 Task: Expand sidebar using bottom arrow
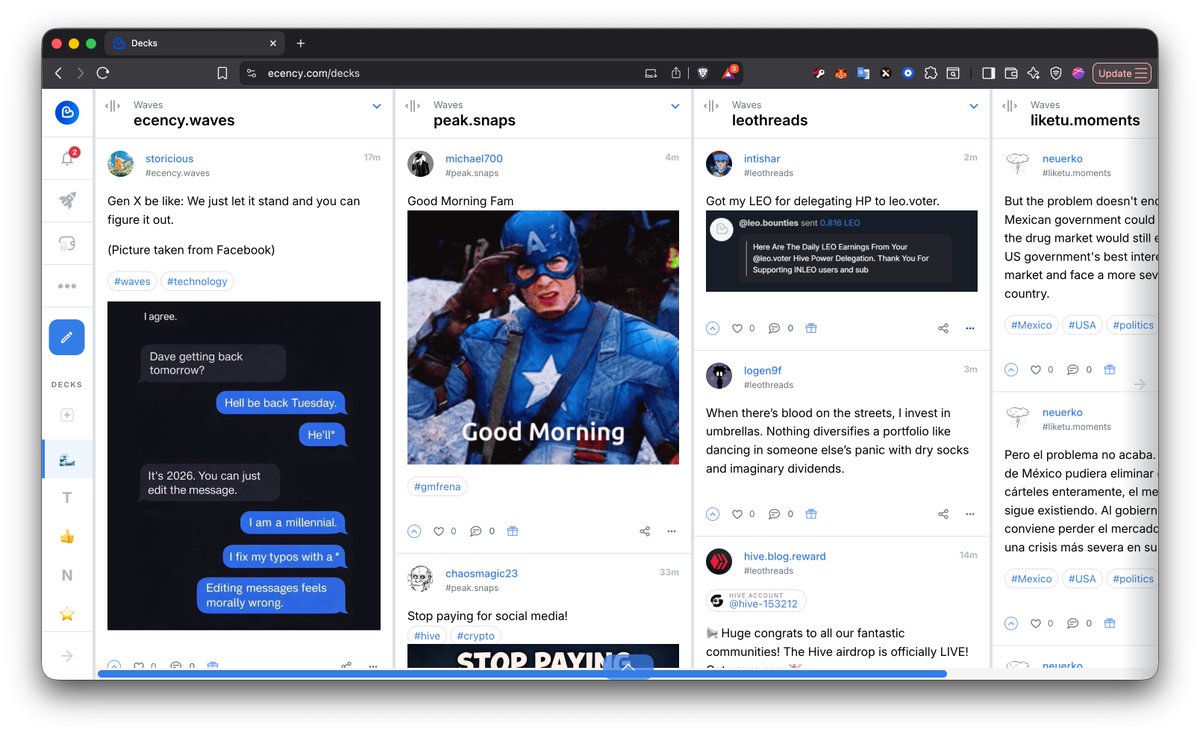coord(67,656)
